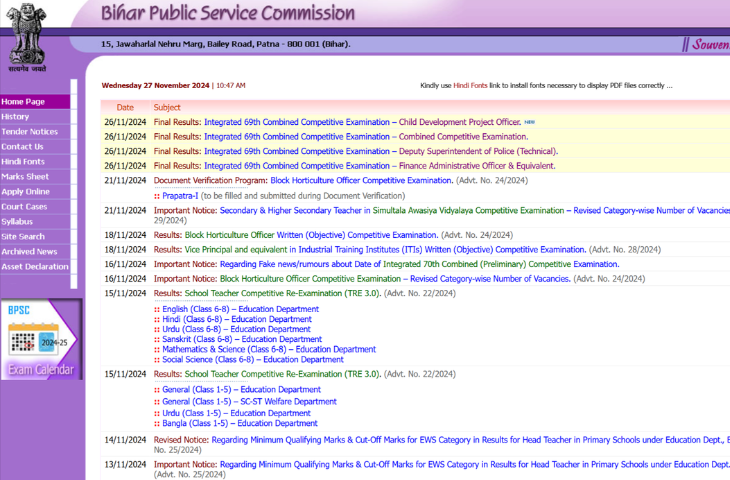
Task: Open General (Class 1-5) SC-ST Welfare Department result
Action: tap(250, 401)
